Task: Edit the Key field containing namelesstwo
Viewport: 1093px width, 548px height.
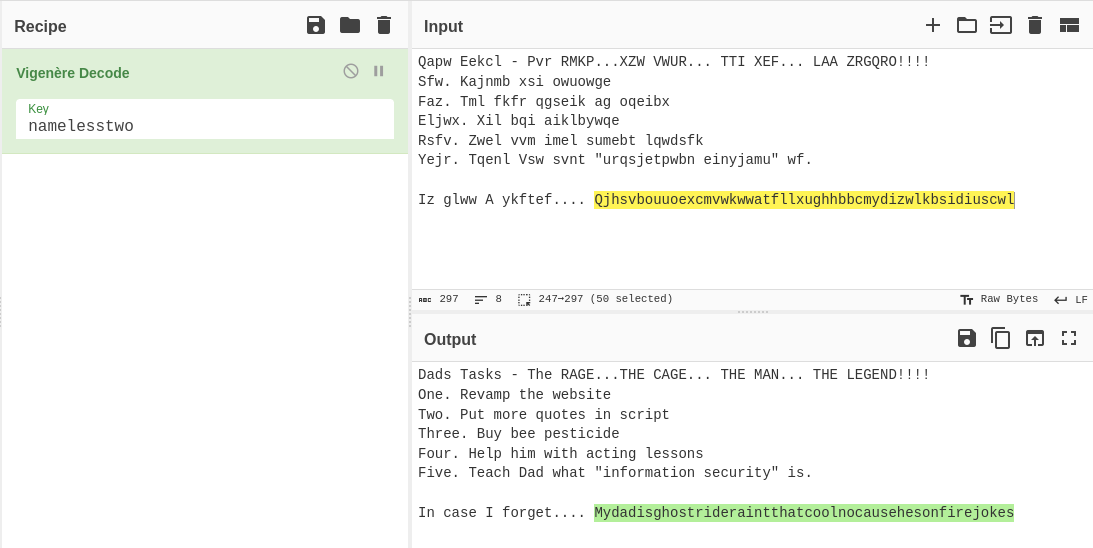Action: pyautogui.click(x=205, y=126)
